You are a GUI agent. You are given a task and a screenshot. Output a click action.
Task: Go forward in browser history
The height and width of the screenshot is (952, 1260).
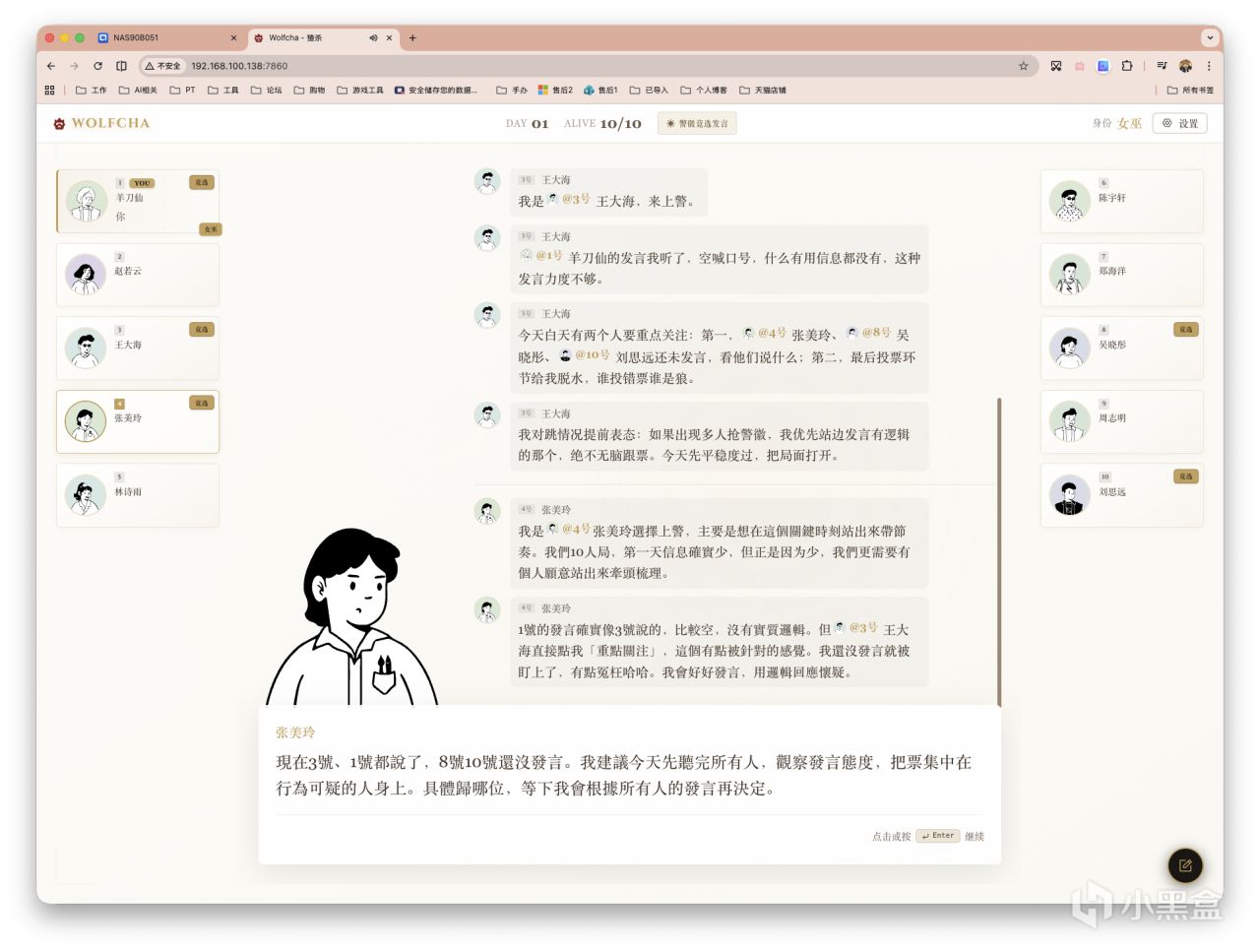pos(74,66)
